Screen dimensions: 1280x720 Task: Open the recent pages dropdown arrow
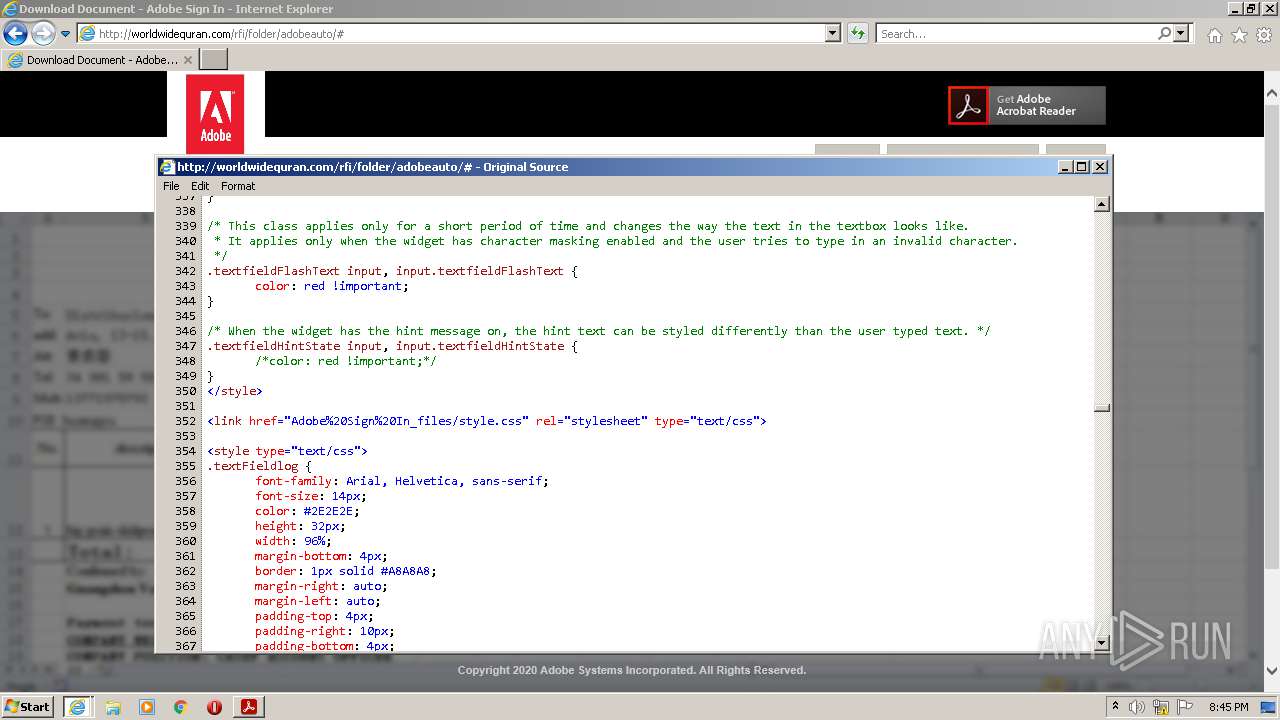65,34
